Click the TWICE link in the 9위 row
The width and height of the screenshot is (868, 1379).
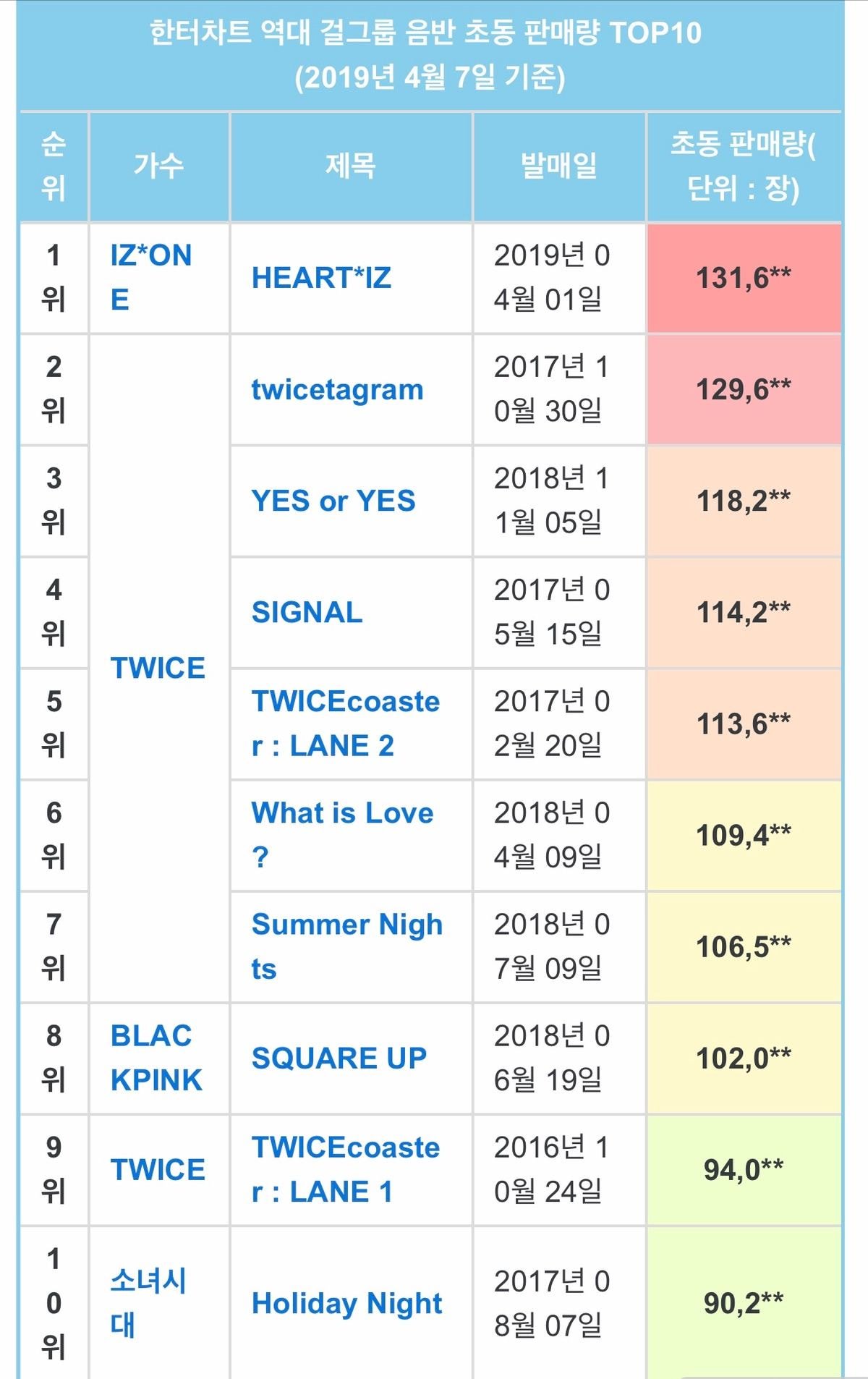tap(158, 1170)
